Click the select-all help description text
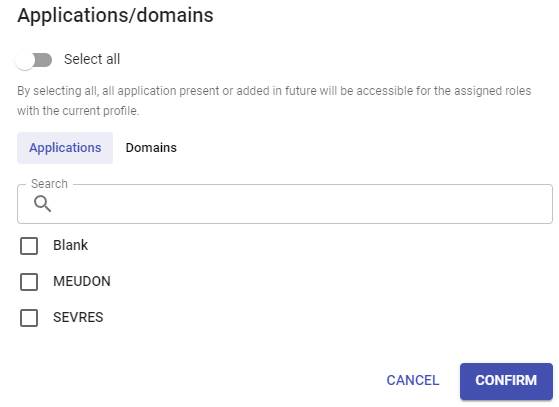Screen dimensions: 559x407 274,101
